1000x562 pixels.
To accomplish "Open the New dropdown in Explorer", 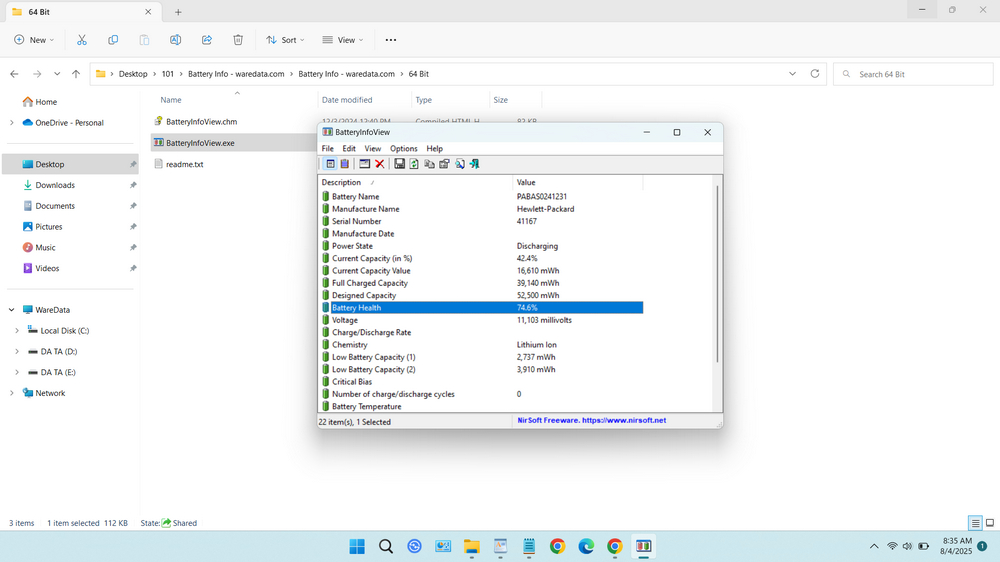I will click(34, 40).
